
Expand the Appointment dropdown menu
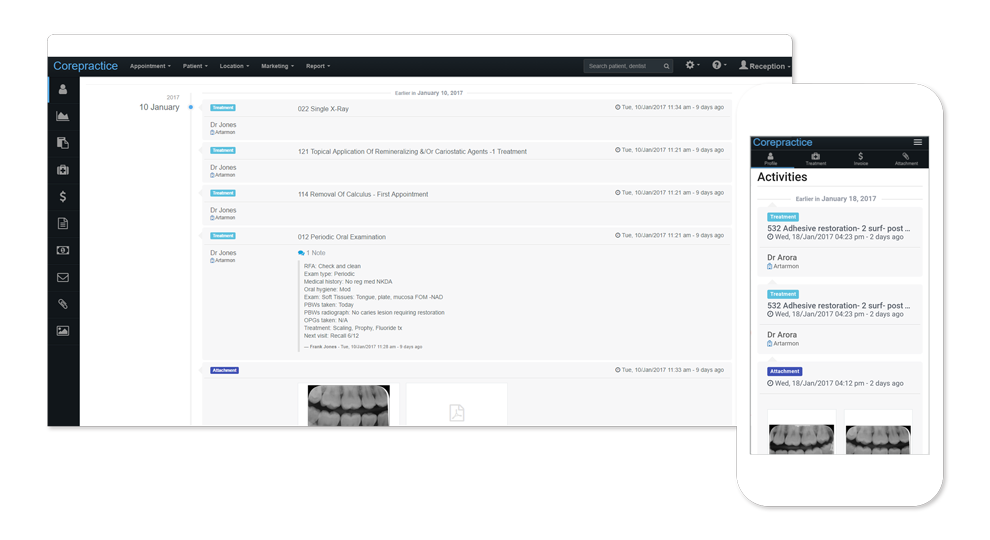tap(150, 66)
